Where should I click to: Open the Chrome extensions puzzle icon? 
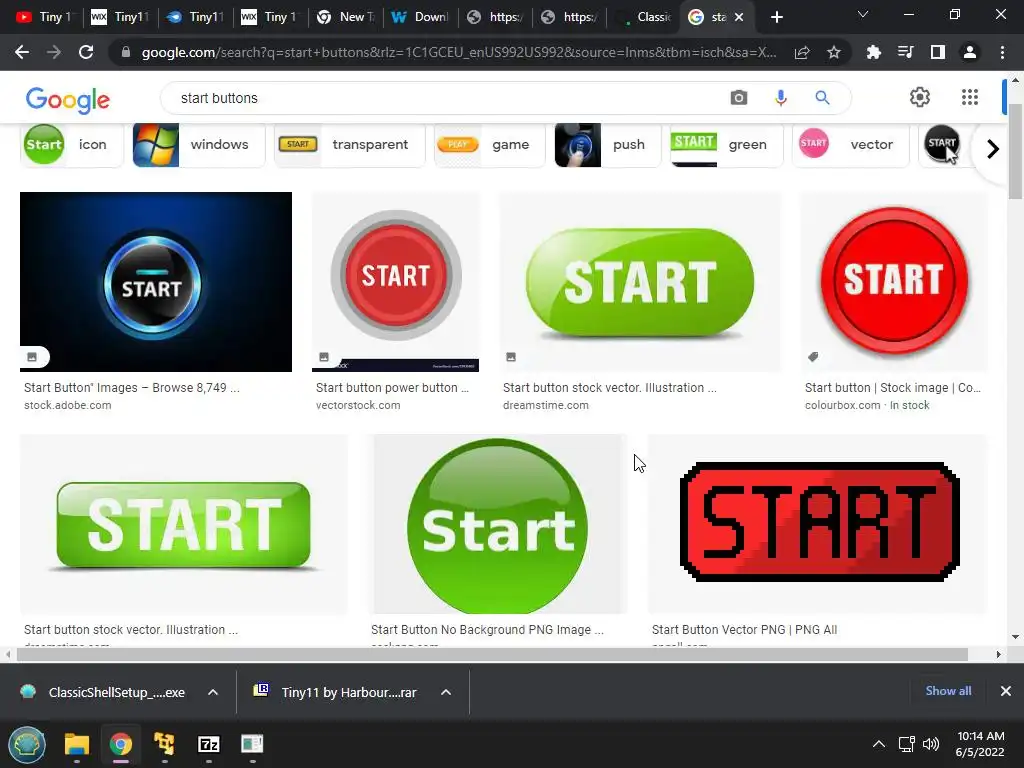(874, 53)
